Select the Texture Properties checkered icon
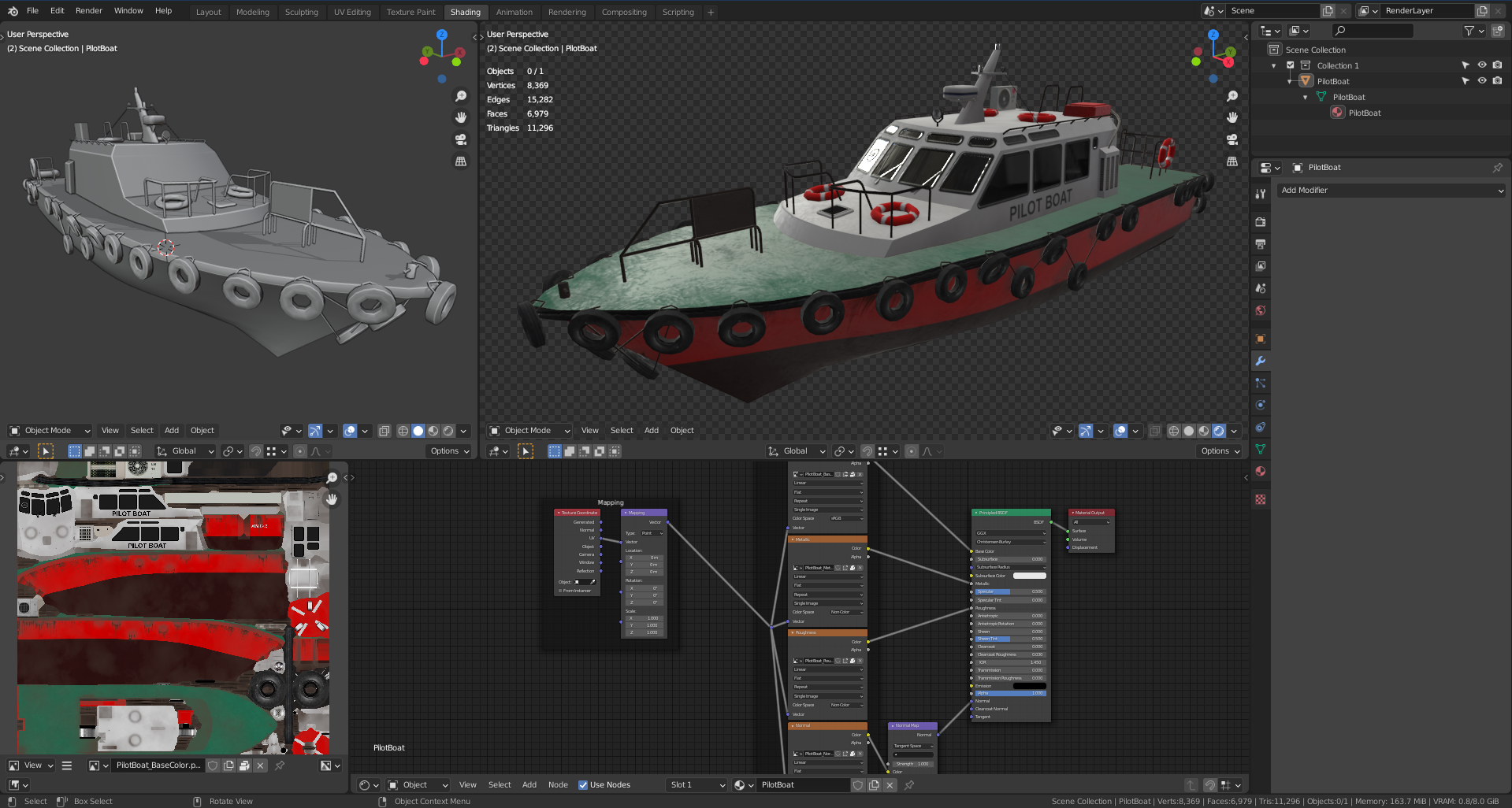 tap(1260, 499)
